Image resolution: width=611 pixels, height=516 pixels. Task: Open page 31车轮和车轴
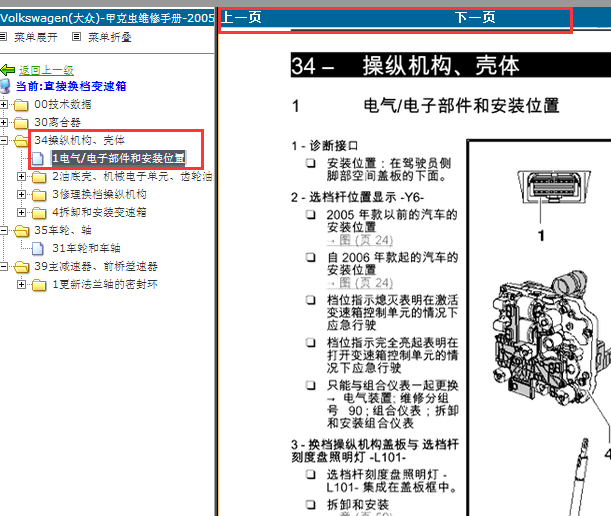point(87,248)
